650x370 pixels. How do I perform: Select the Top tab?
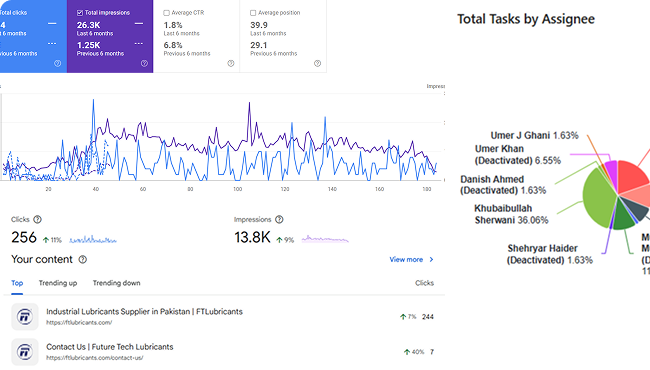tap(17, 283)
